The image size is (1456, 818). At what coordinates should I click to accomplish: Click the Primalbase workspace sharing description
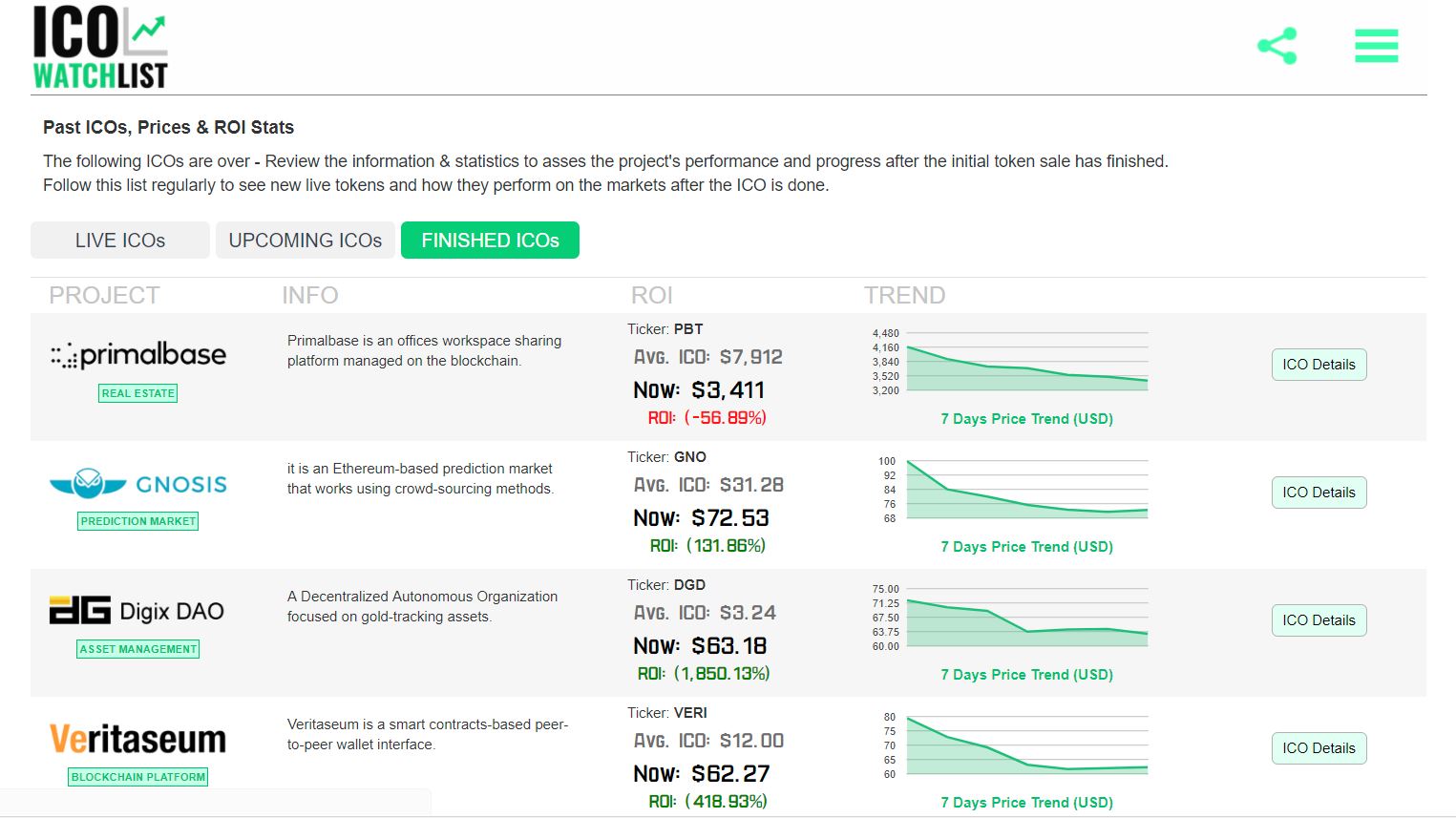coord(424,350)
